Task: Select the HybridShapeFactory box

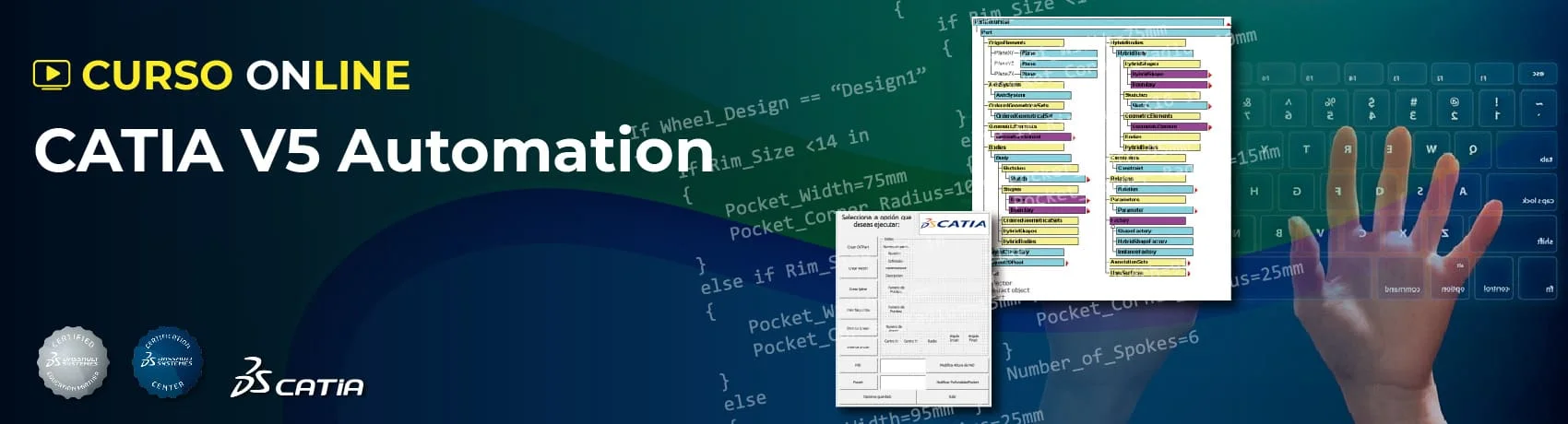Action: 1155,241
